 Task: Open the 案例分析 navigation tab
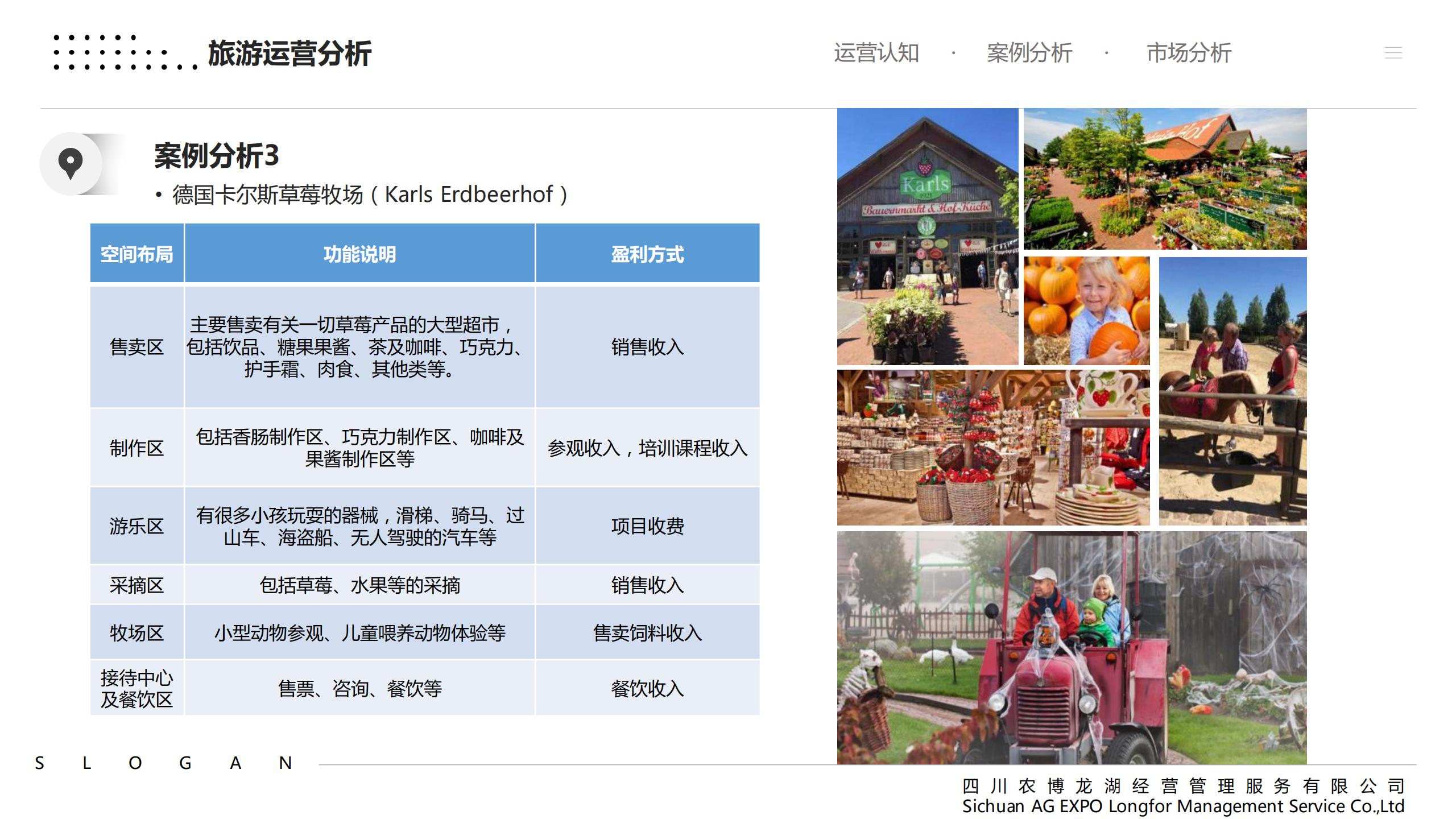pos(1029,53)
